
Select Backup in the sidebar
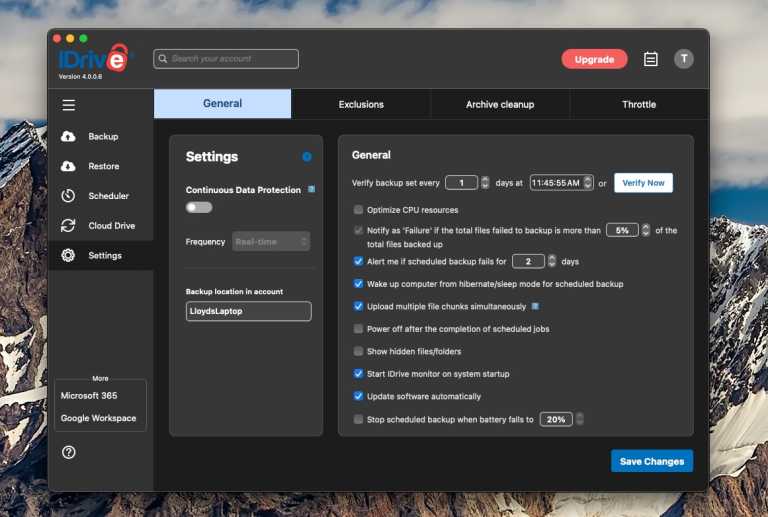(x=101, y=137)
